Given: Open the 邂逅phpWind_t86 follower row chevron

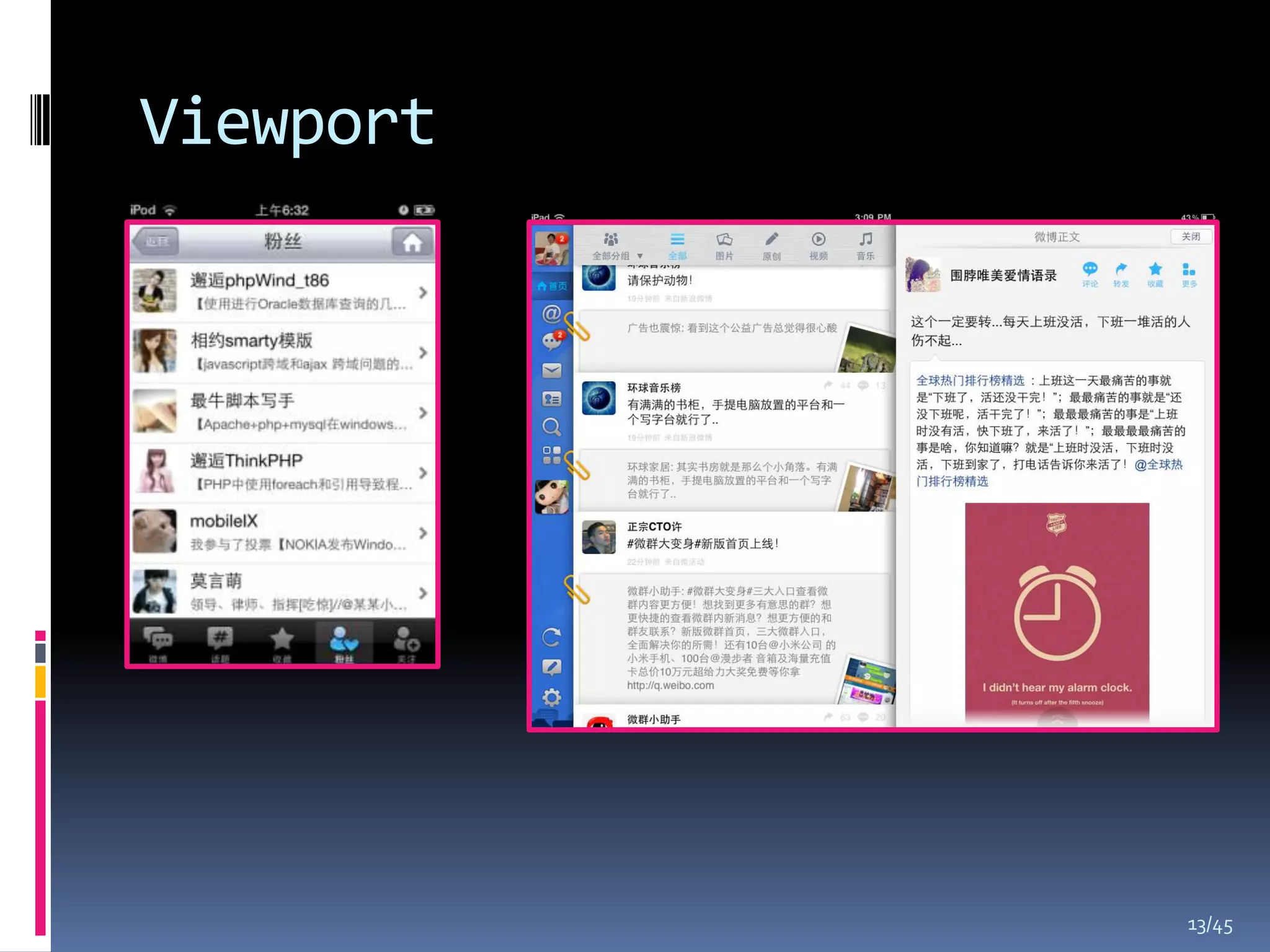Looking at the screenshot, I should pyautogui.click(x=423, y=292).
